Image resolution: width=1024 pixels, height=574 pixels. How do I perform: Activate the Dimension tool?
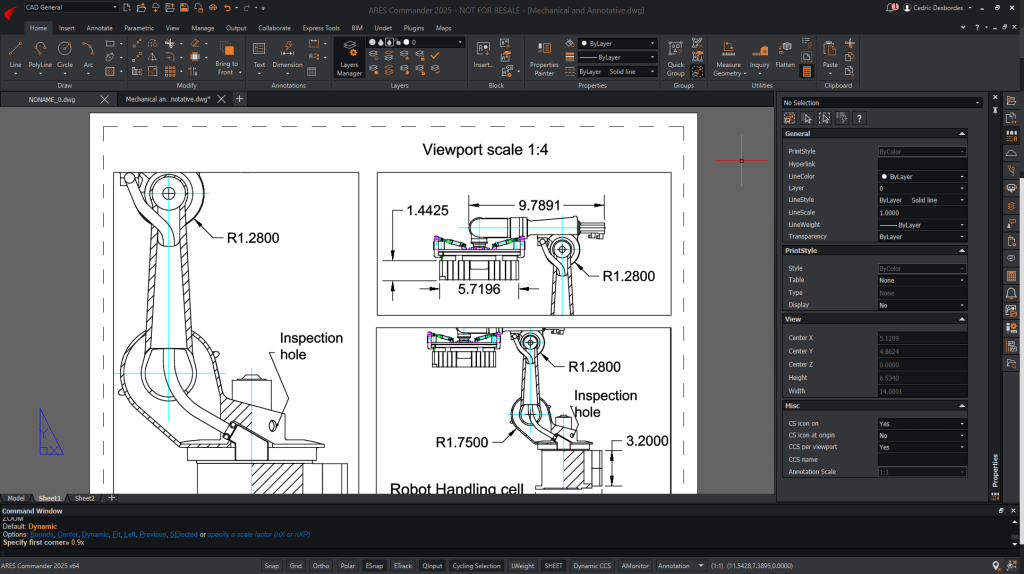(x=287, y=54)
